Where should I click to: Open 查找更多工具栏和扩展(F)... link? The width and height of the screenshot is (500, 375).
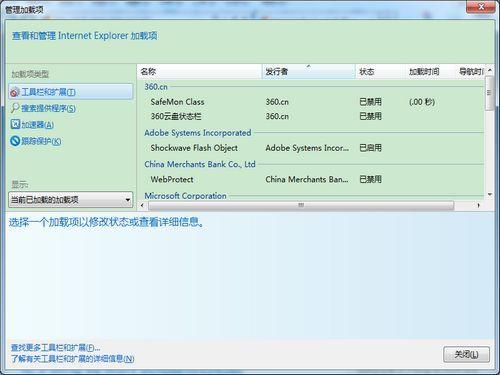tap(55, 348)
